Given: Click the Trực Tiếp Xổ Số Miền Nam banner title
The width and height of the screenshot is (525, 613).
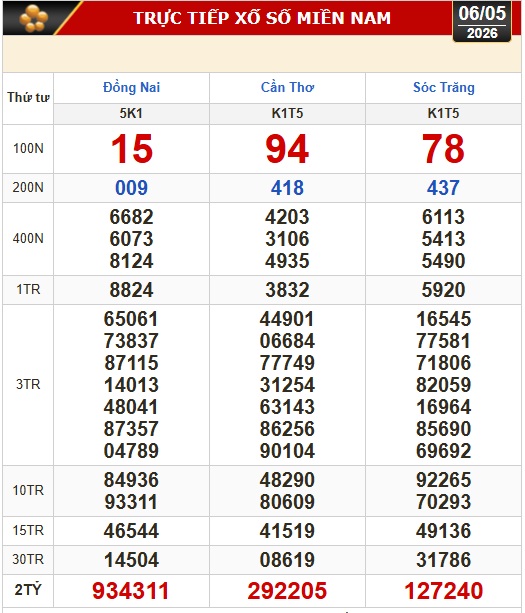Looking at the screenshot, I should [x=262, y=18].
